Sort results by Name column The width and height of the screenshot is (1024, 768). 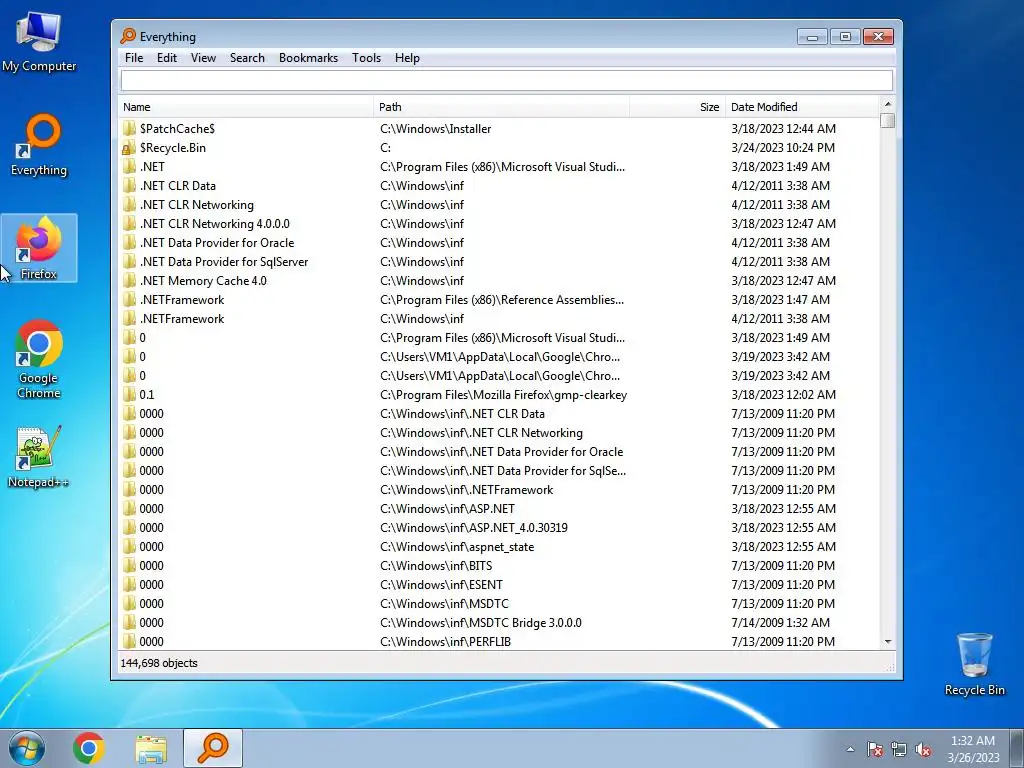(246, 106)
